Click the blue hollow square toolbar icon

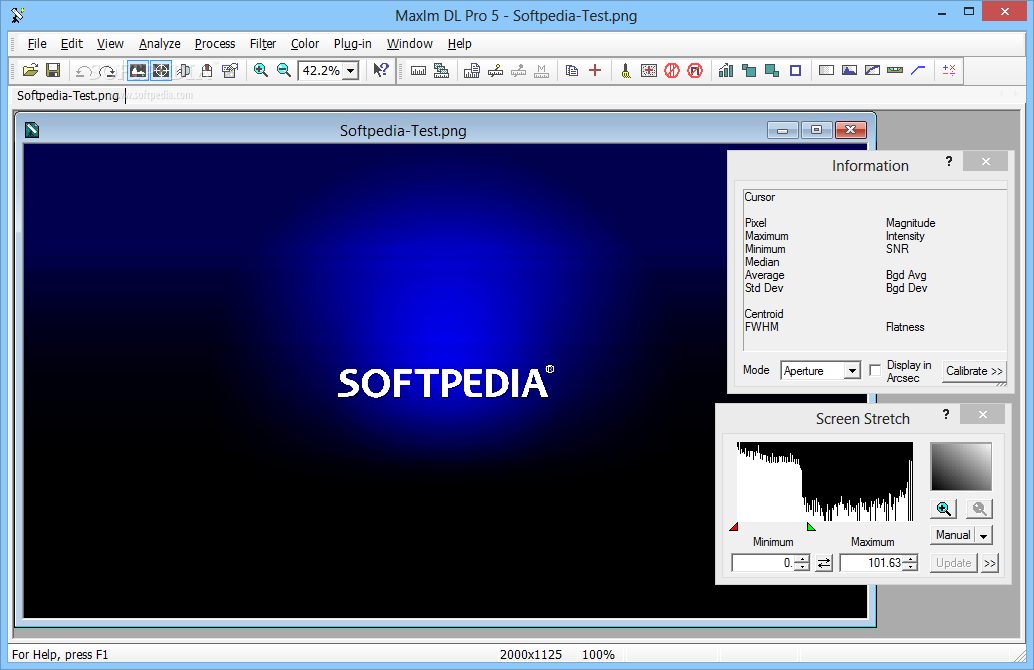coord(795,71)
